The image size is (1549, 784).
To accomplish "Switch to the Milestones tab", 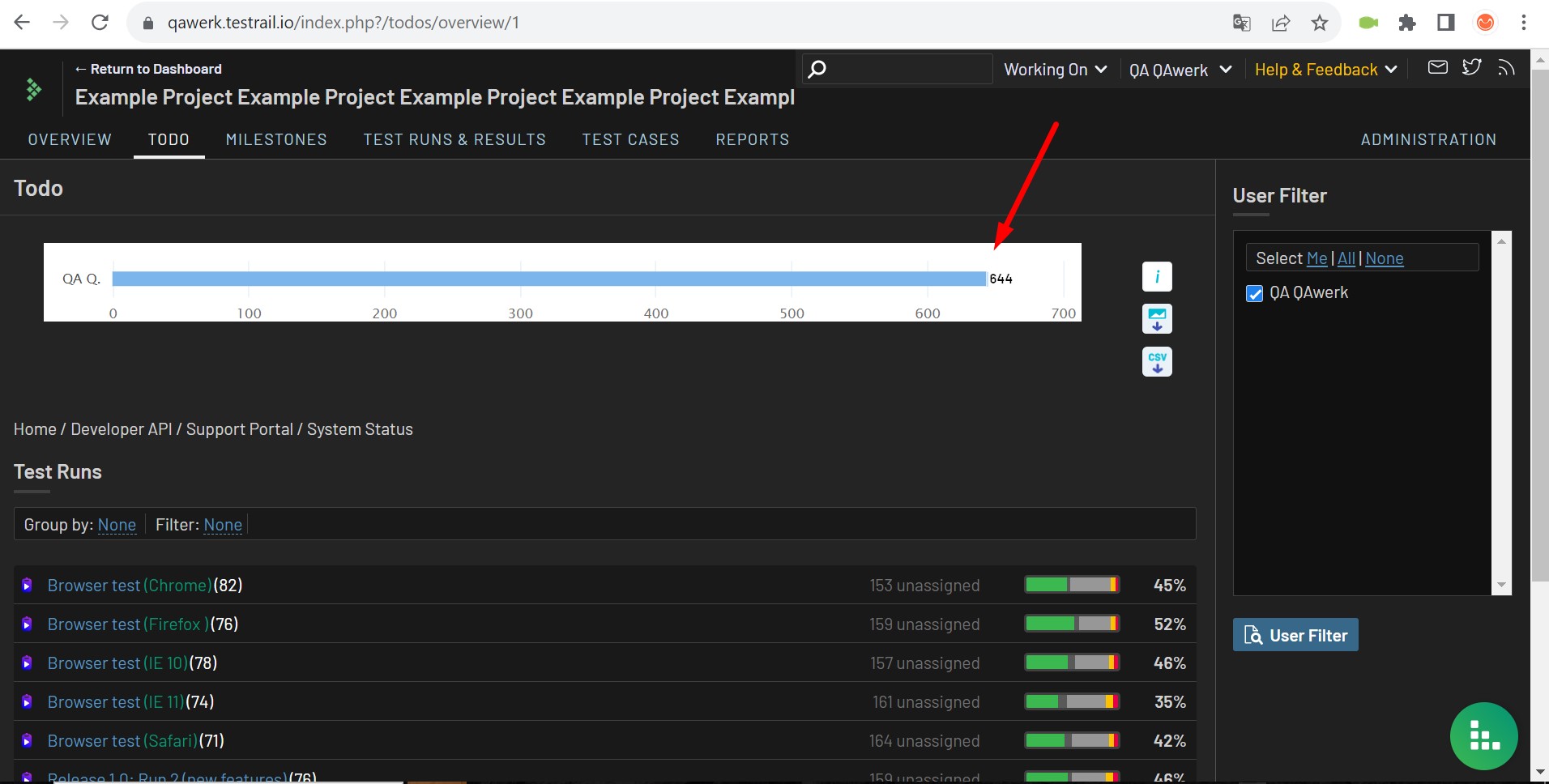I will 276,139.
